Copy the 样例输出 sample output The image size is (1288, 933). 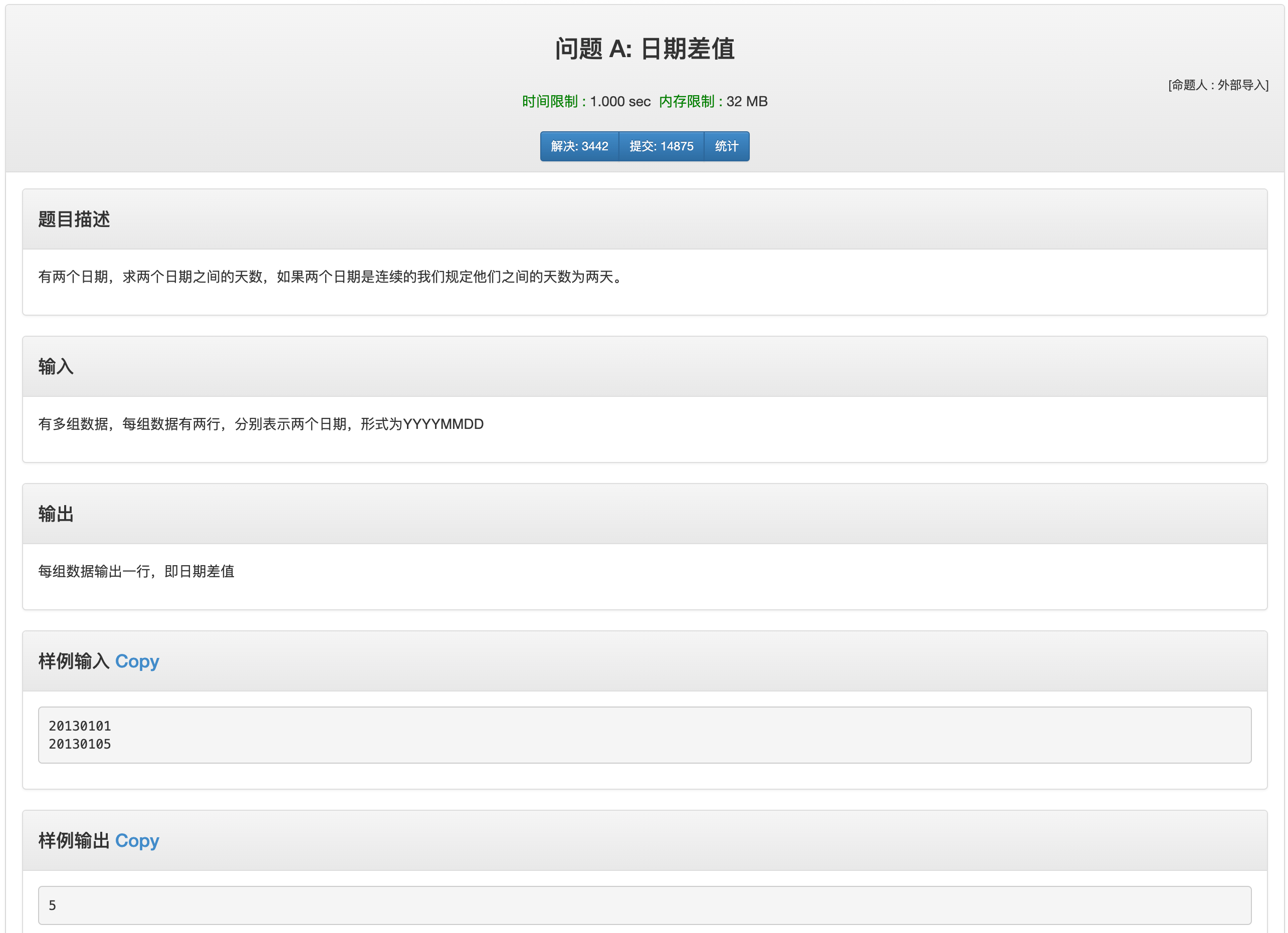(x=137, y=840)
